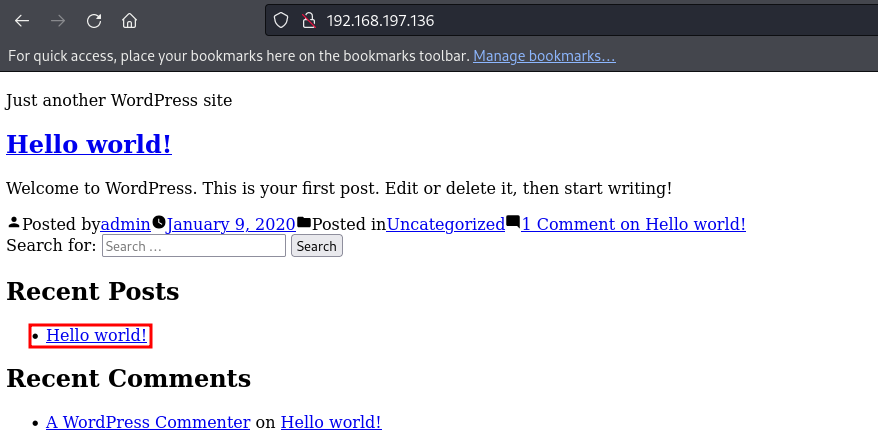Open the browser home page icon
Screen dimensions: 878x448
[129, 21]
